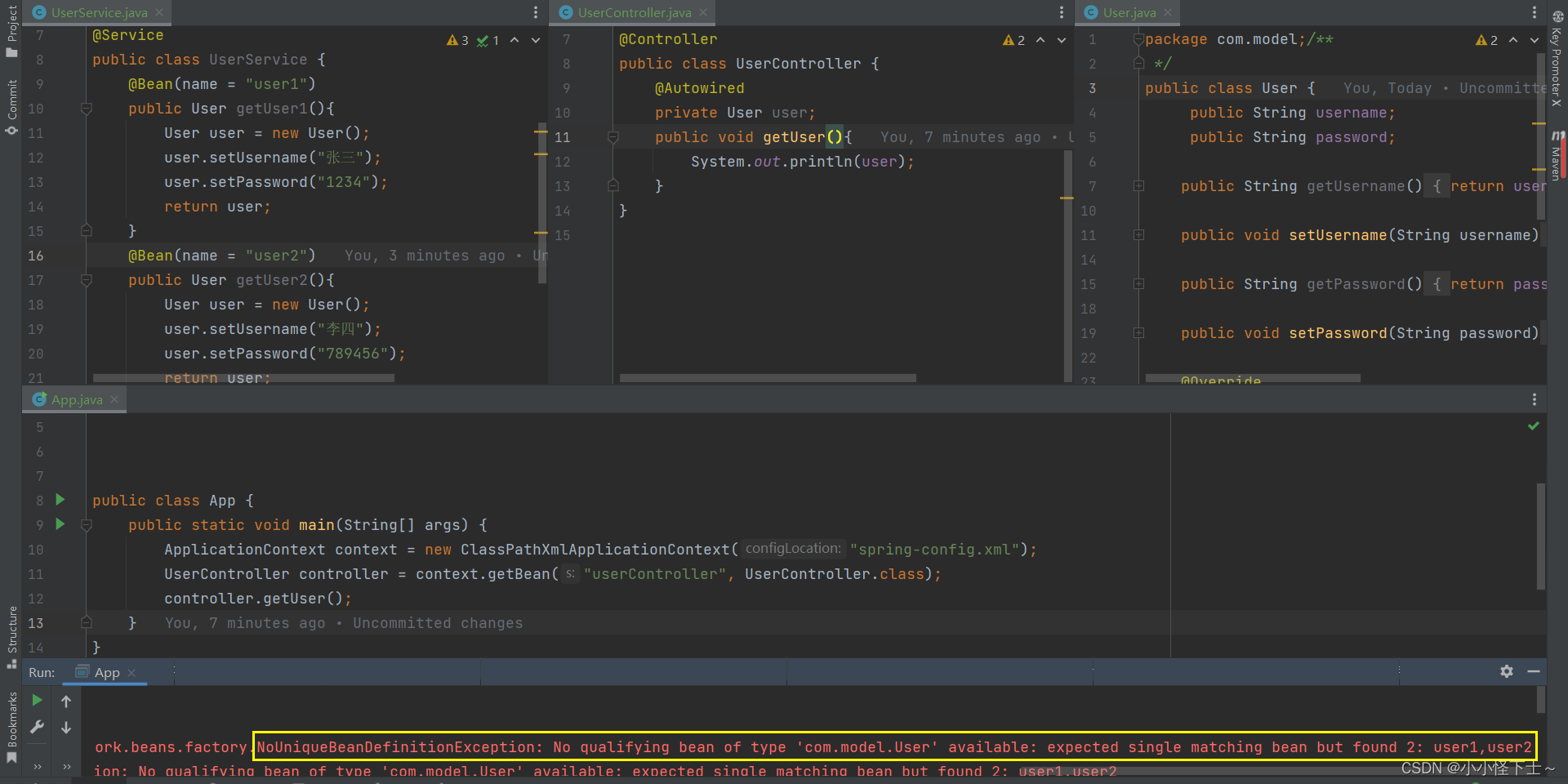The height and width of the screenshot is (784, 1568).
Task: Click the configLocation parameter hint
Action: click(793, 549)
